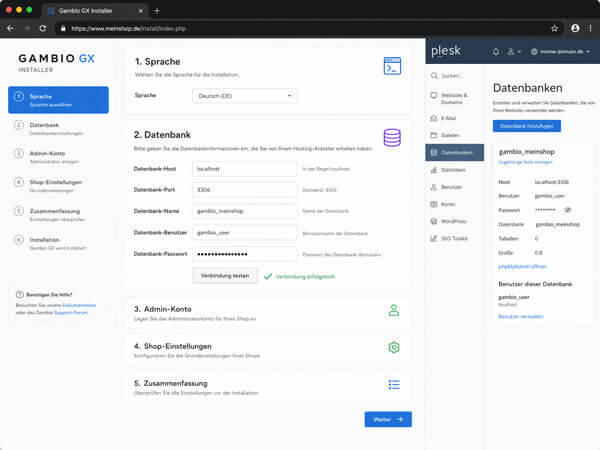The width and height of the screenshot is (600, 450).
Task: Open the browser profile icon
Action: click(x=575, y=28)
